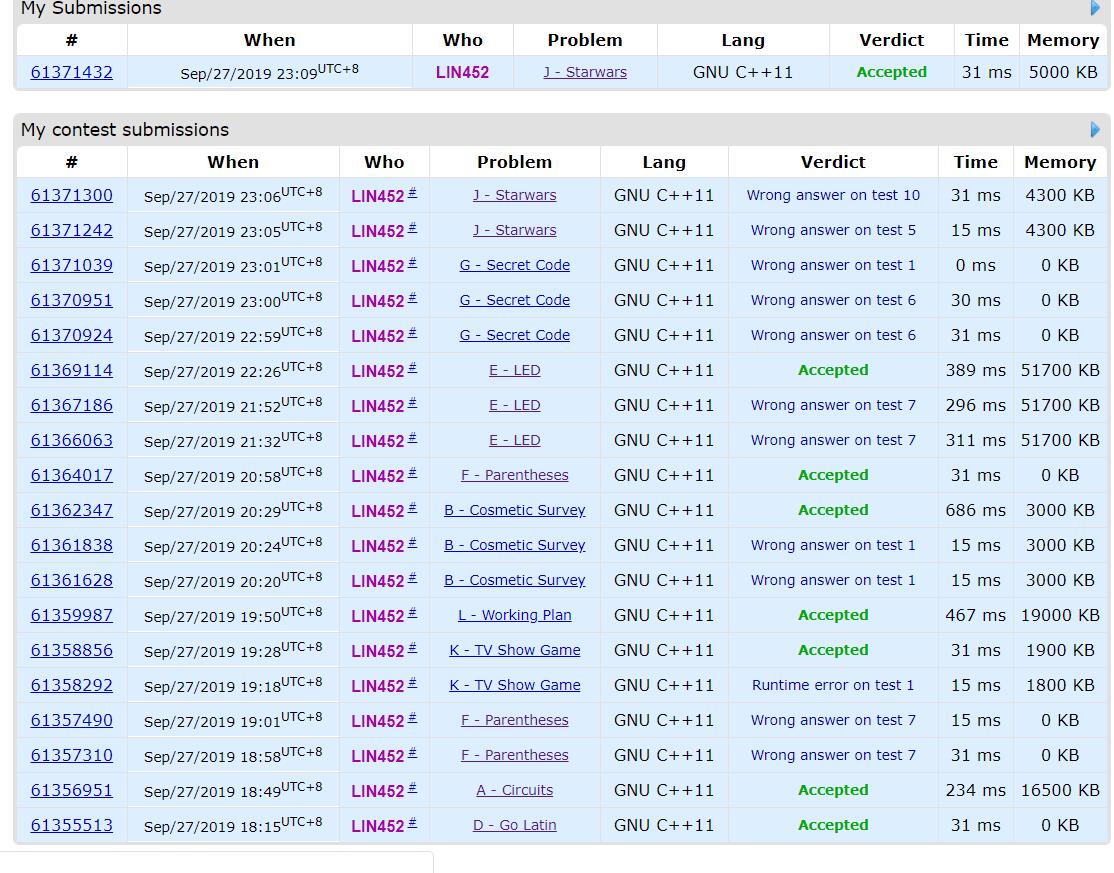Click the Runtime error on test 1 verdict
Screen dimensions: 1114x873
click(833, 685)
